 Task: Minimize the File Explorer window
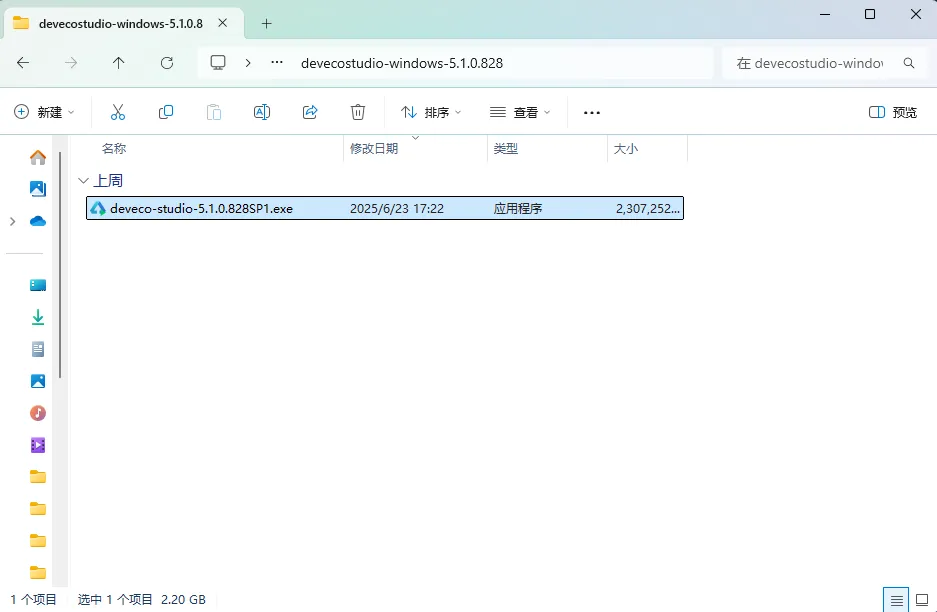[x=825, y=14]
